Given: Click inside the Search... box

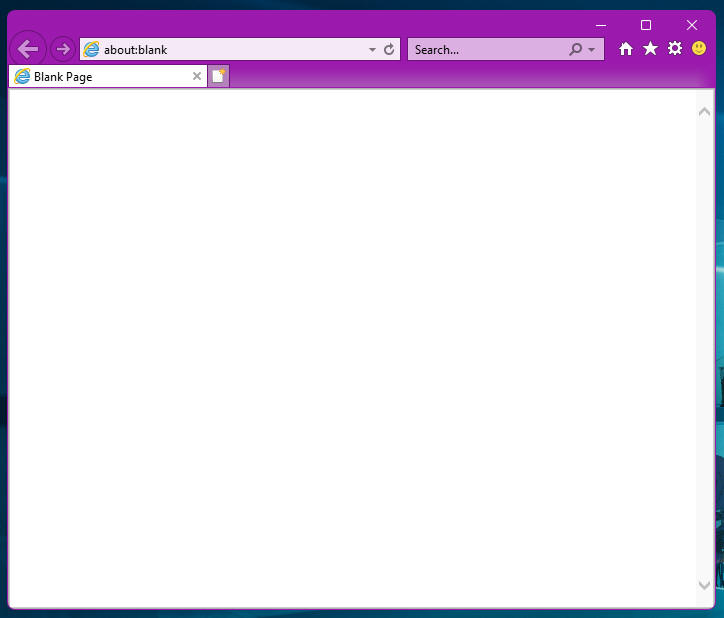Looking at the screenshot, I should (x=485, y=49).
